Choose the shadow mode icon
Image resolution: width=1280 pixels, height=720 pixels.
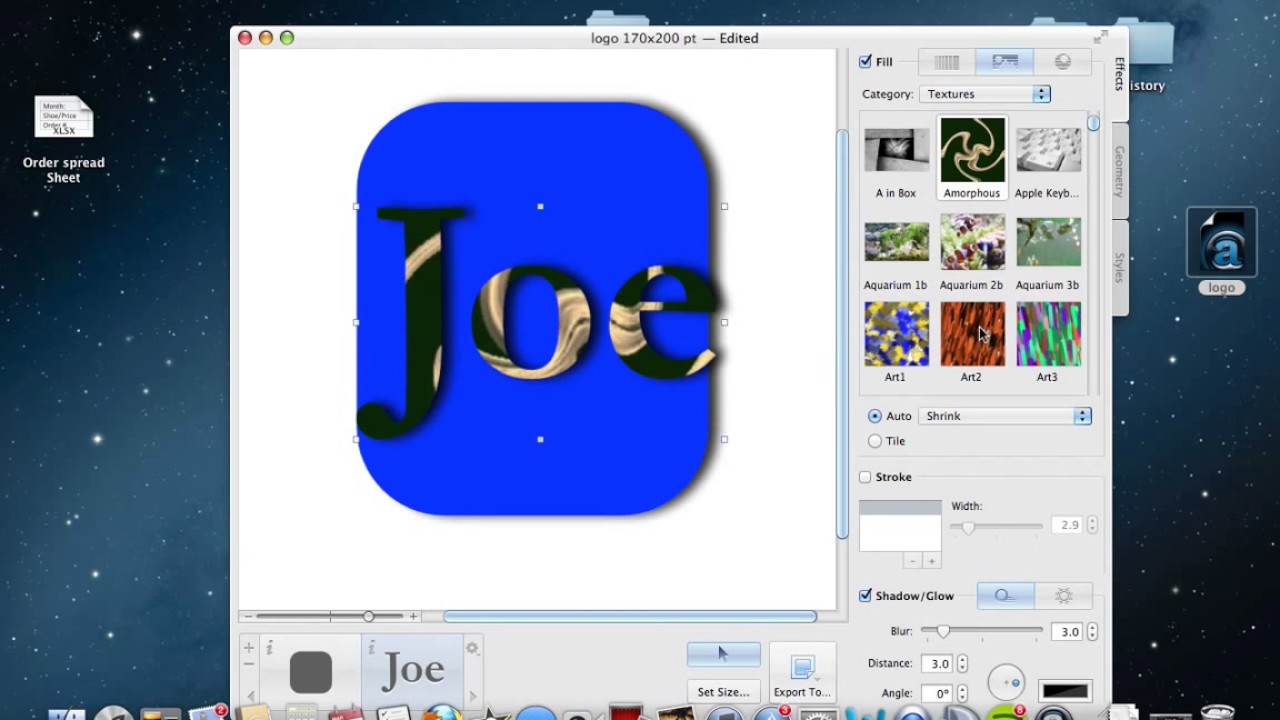tap(1005, 596)
